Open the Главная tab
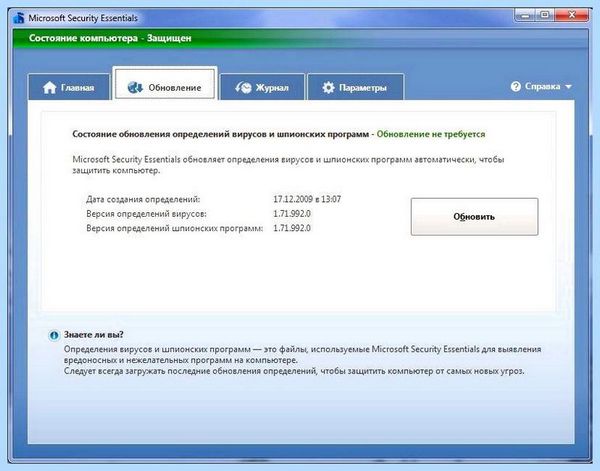 (x=69, y=87)
